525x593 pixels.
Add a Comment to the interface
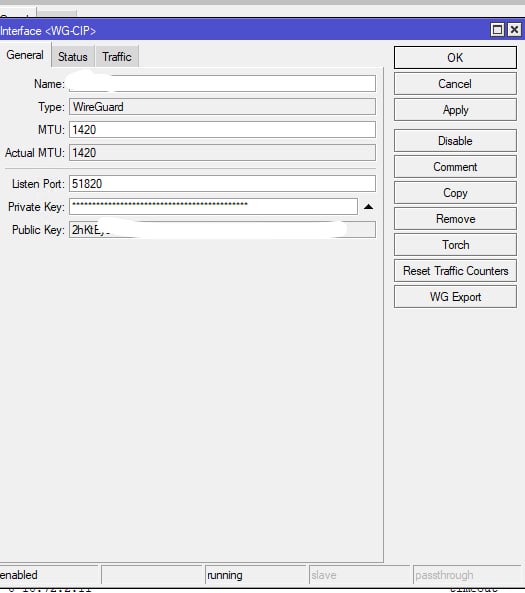[455, 167]
